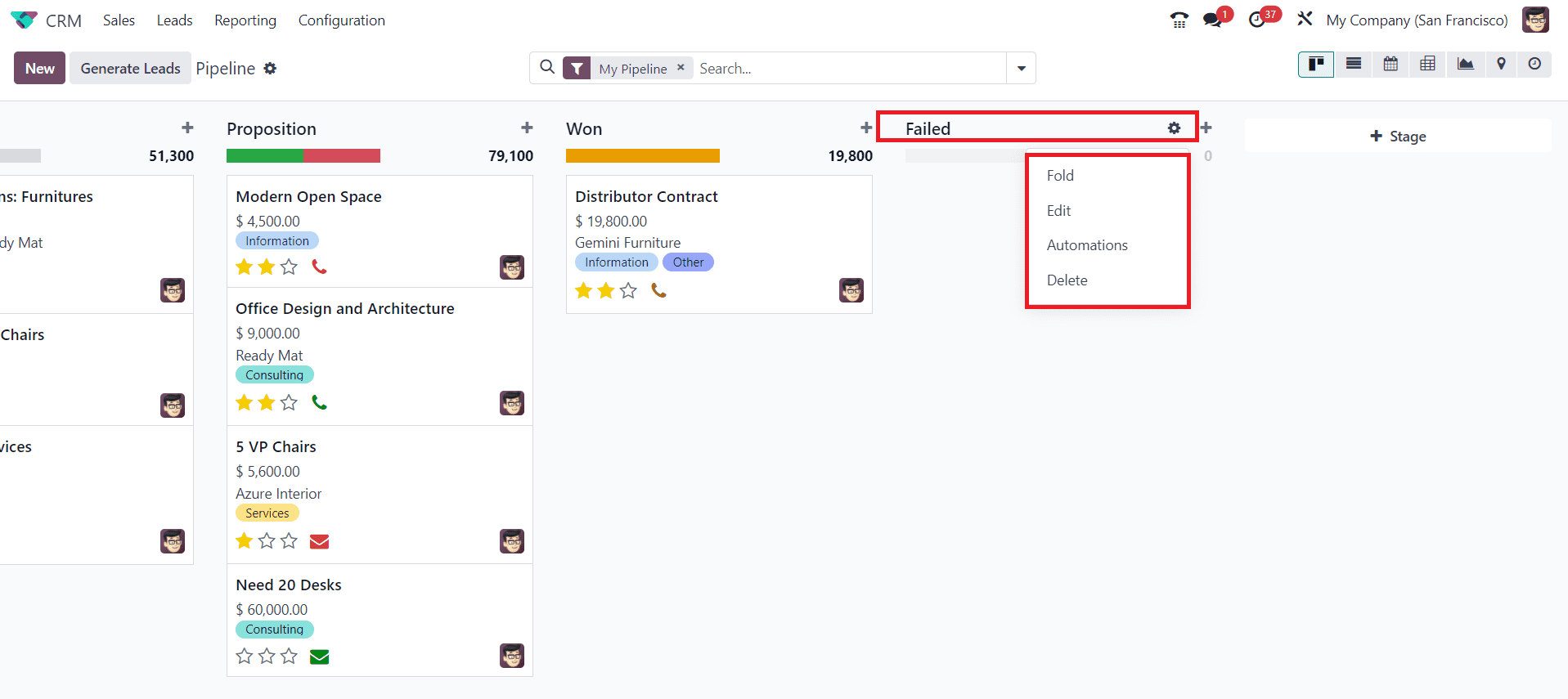Open the Sales menu

(x=119, y=20)
